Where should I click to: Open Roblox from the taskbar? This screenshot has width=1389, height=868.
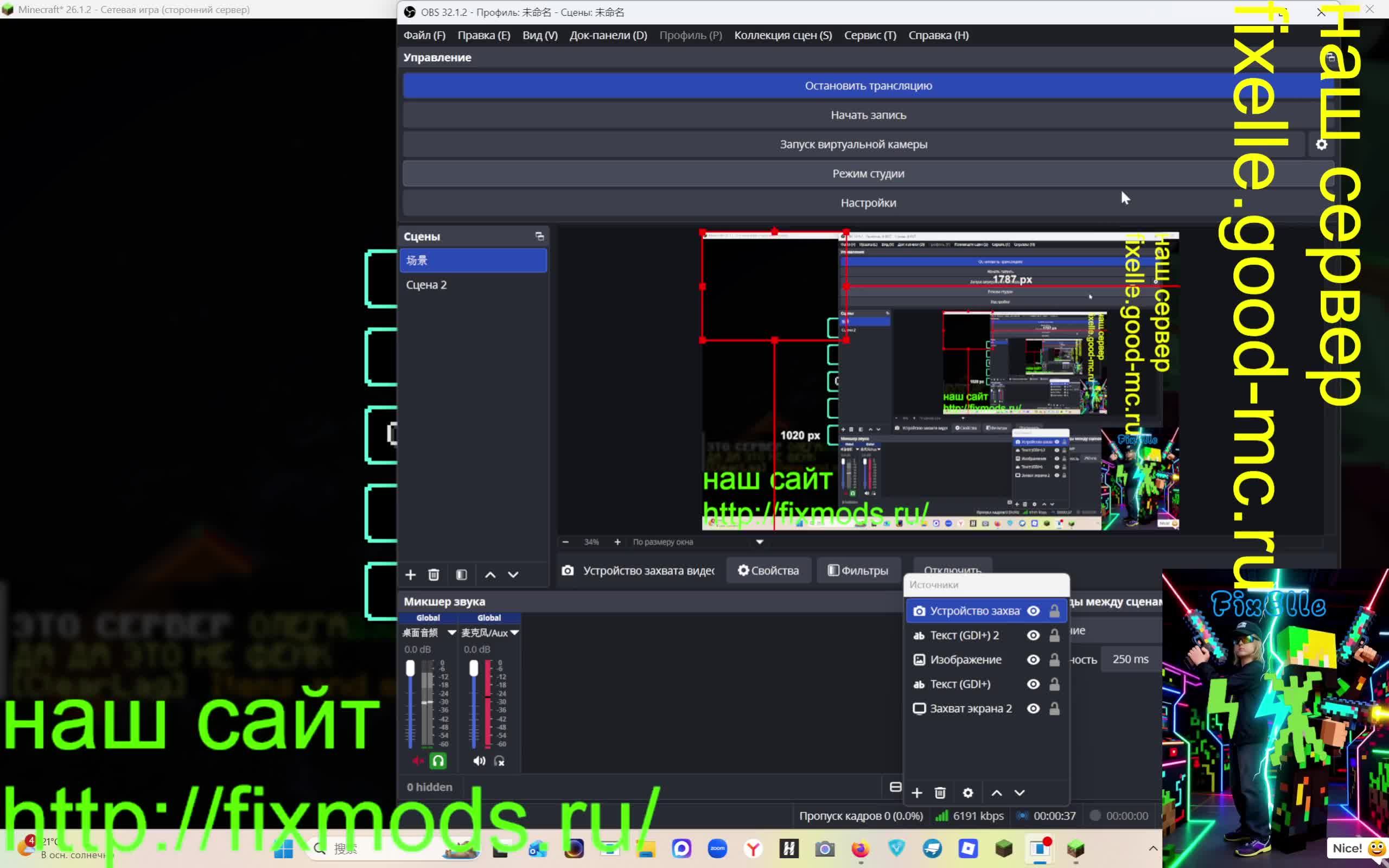968,848
